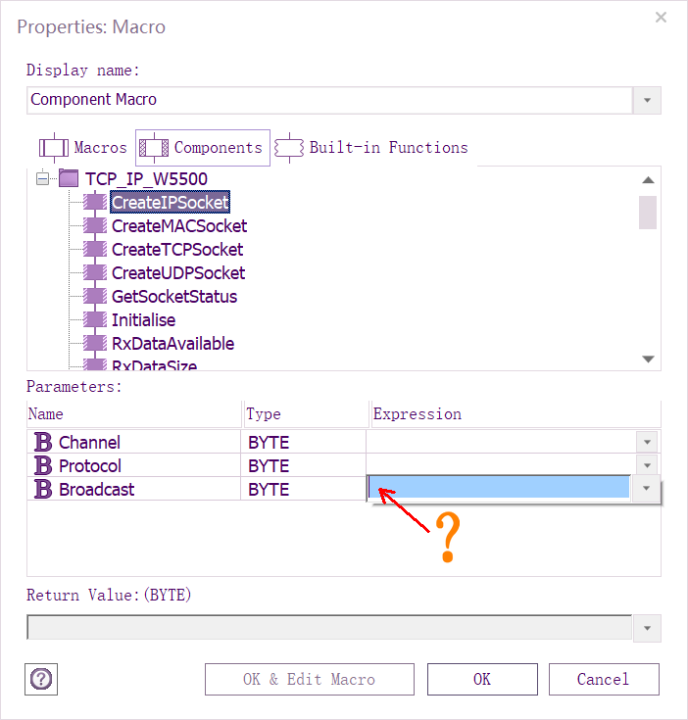Click the CreateUDPSocket macro icon
The image size is (688, 720).
click(95, 273)
